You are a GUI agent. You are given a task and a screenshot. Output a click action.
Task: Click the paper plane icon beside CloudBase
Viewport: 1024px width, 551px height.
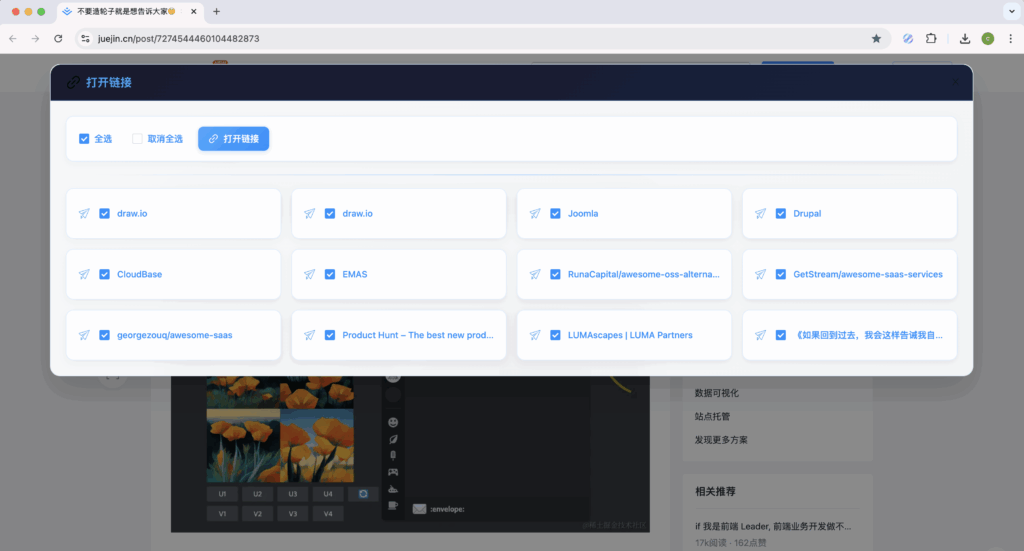(85, 274)
